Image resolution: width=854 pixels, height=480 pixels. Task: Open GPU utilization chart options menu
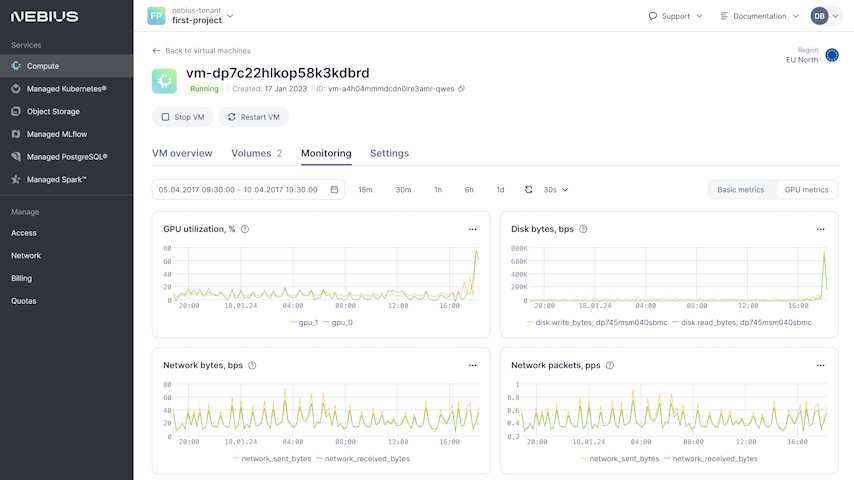click(x=472, y=229)
